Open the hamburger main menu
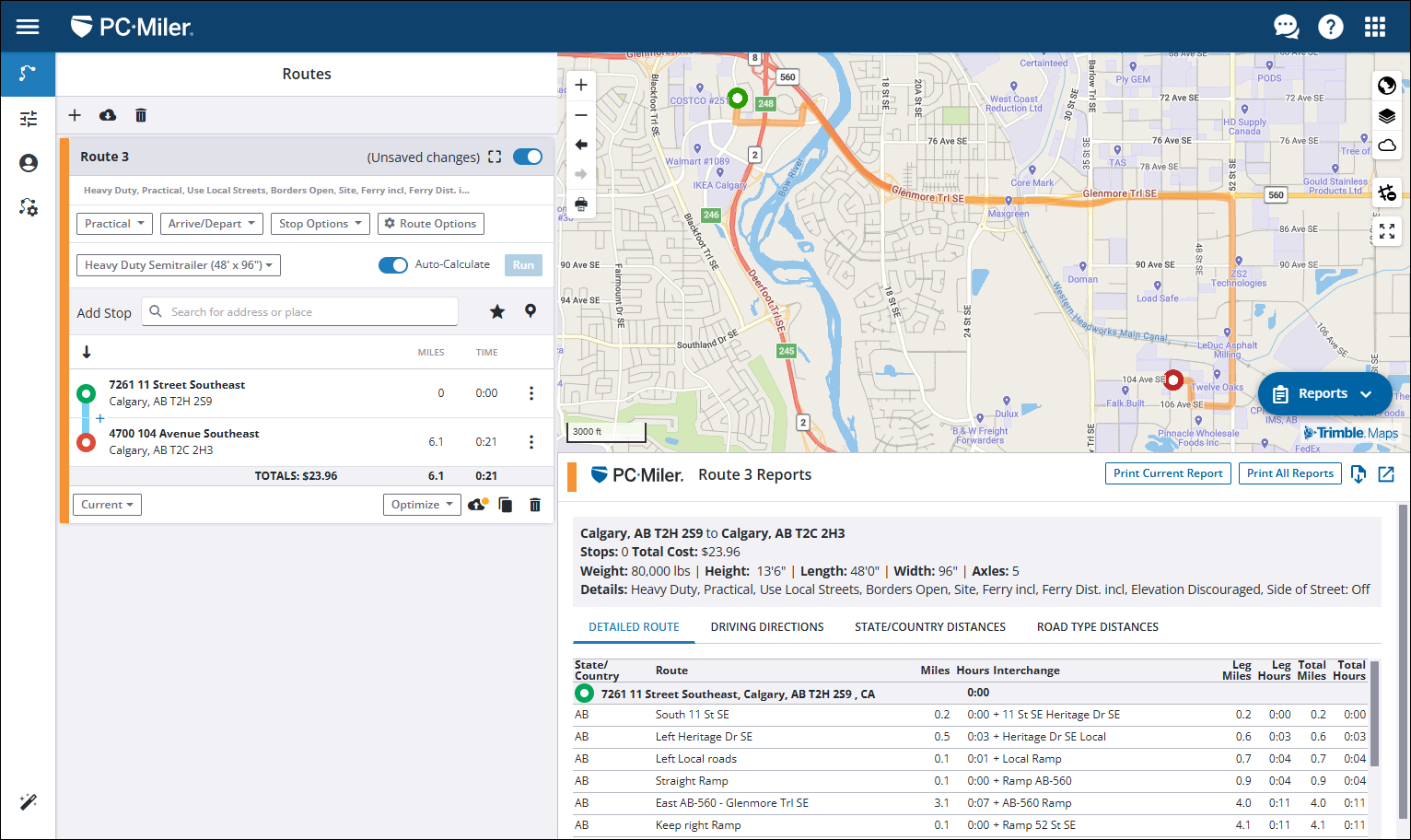This screenshot has width=1411, height=840. 28,27
